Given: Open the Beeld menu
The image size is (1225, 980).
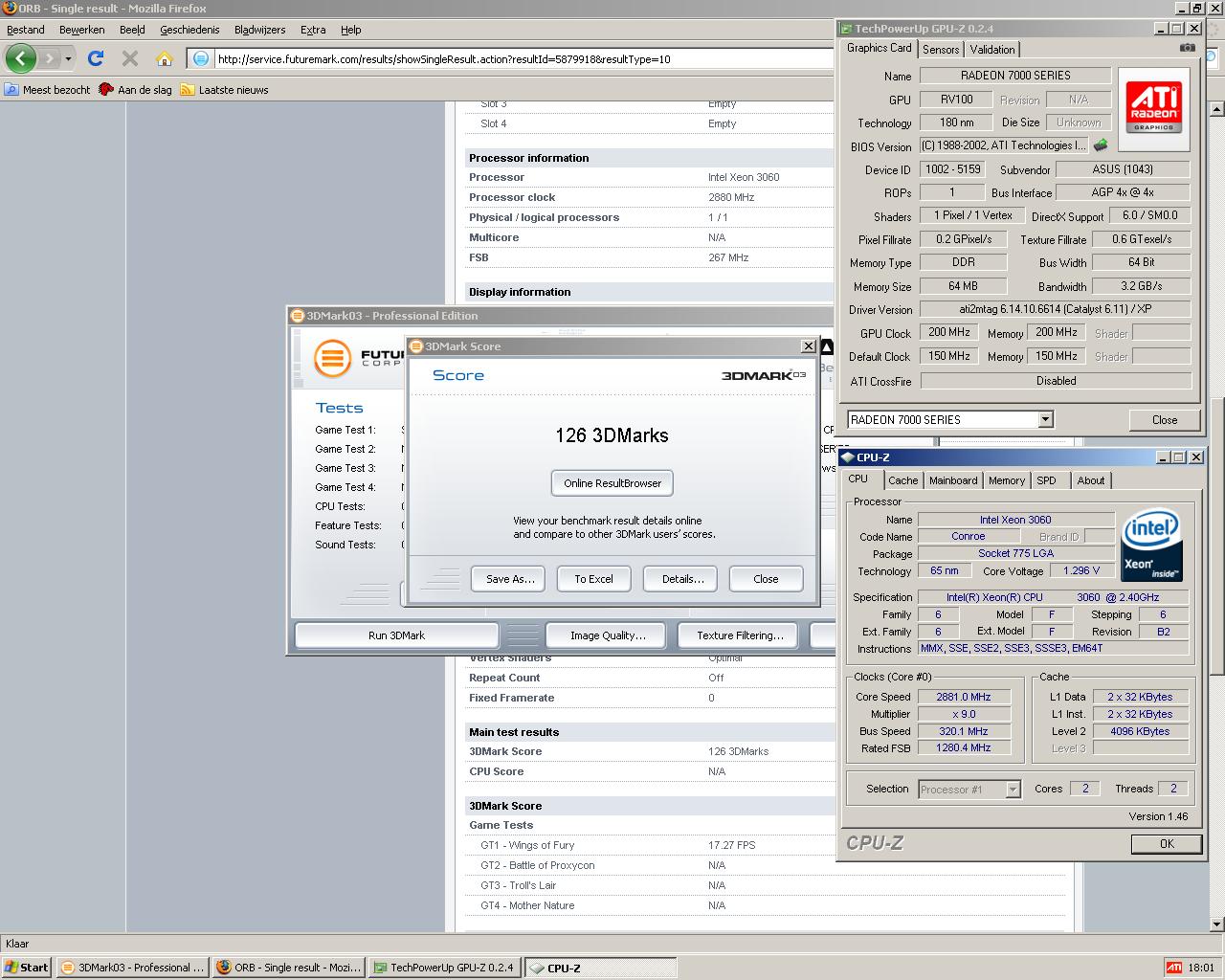Looking at the screenshot, I should 132,30.
